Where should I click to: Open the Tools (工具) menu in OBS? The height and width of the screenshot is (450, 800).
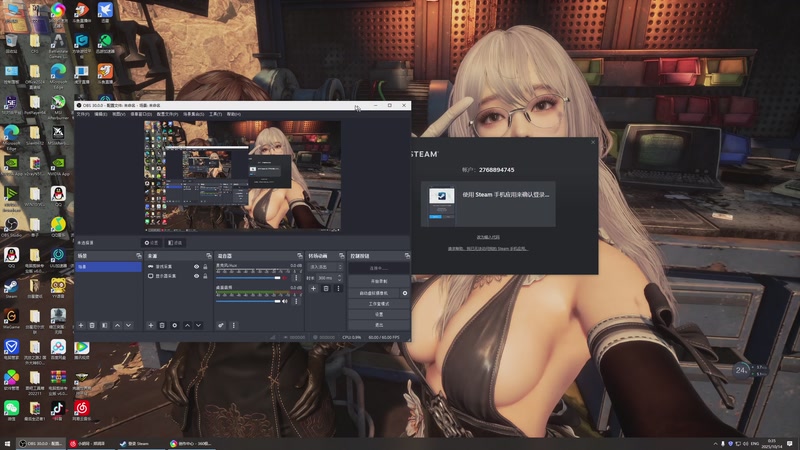(215, 114)
